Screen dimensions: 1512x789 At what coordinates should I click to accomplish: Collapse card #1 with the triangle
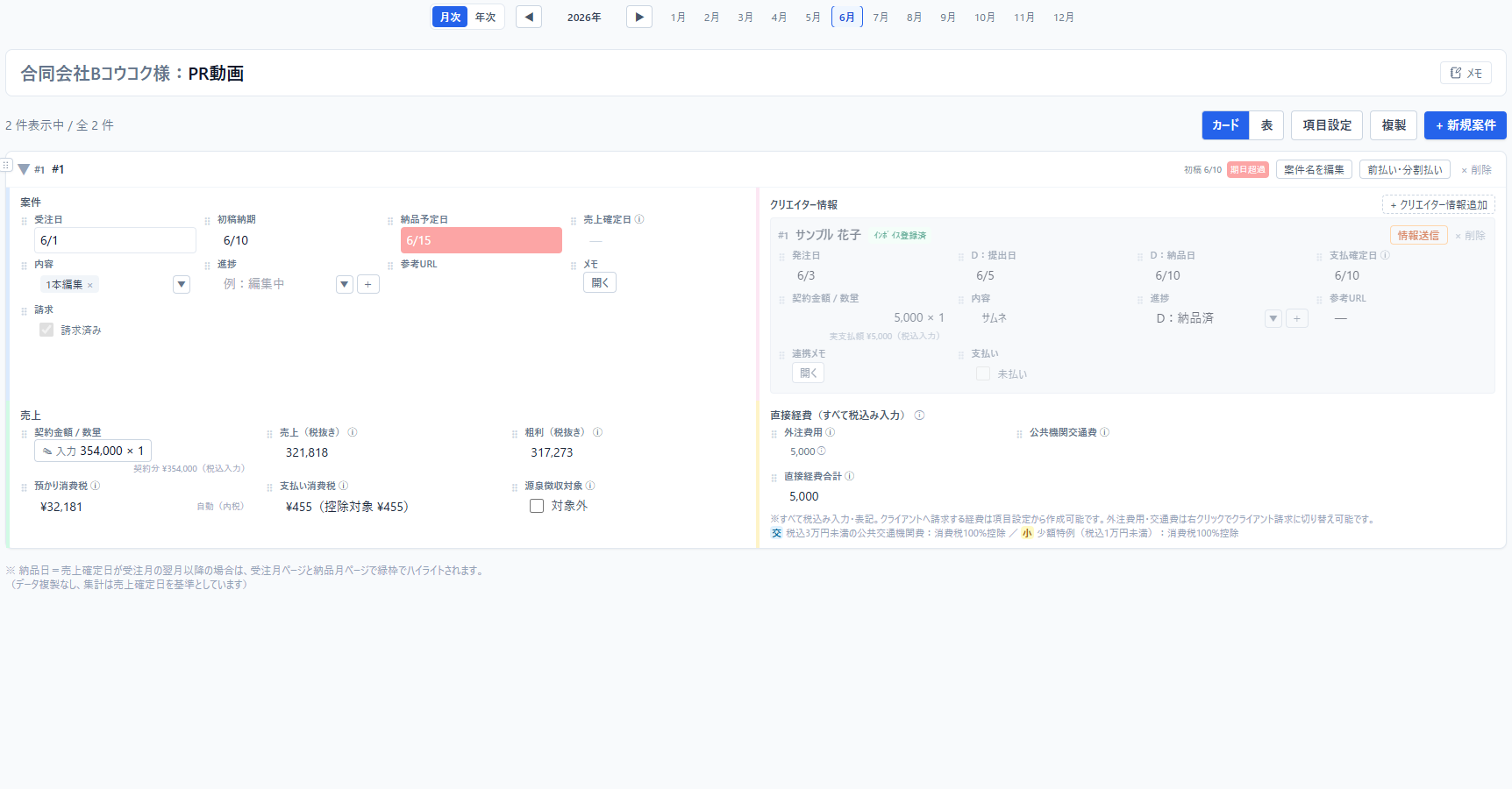24,169
